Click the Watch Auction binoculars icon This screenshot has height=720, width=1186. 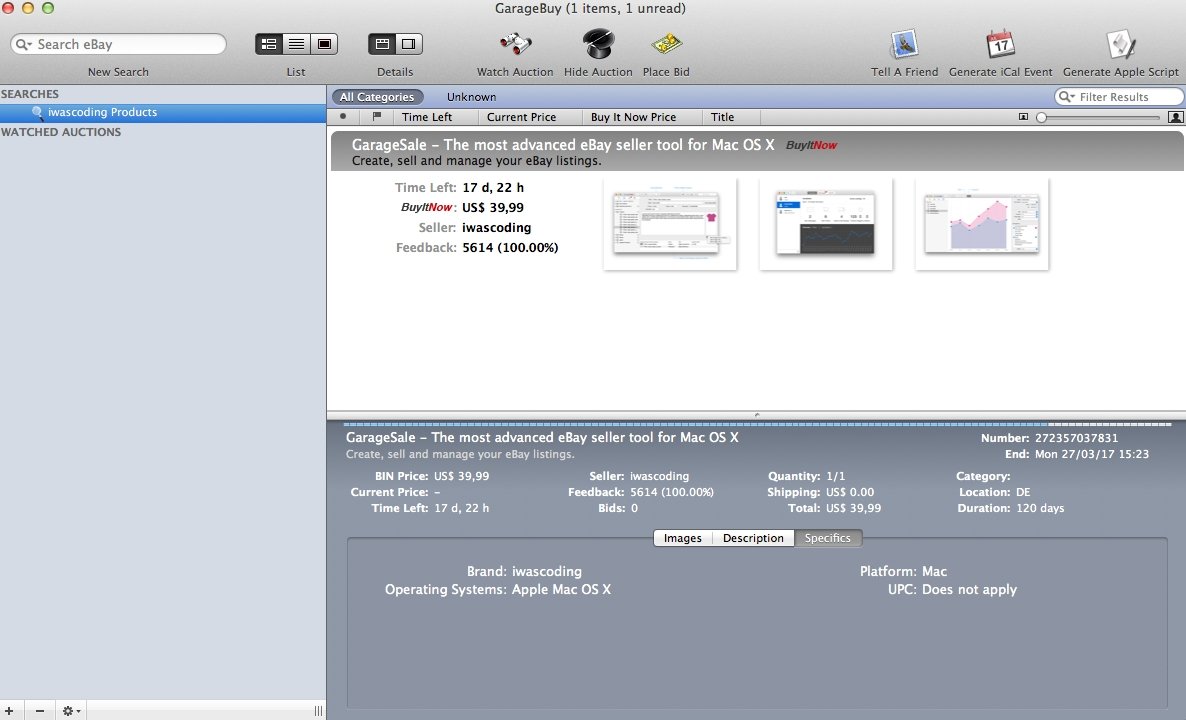pos(515,44)
